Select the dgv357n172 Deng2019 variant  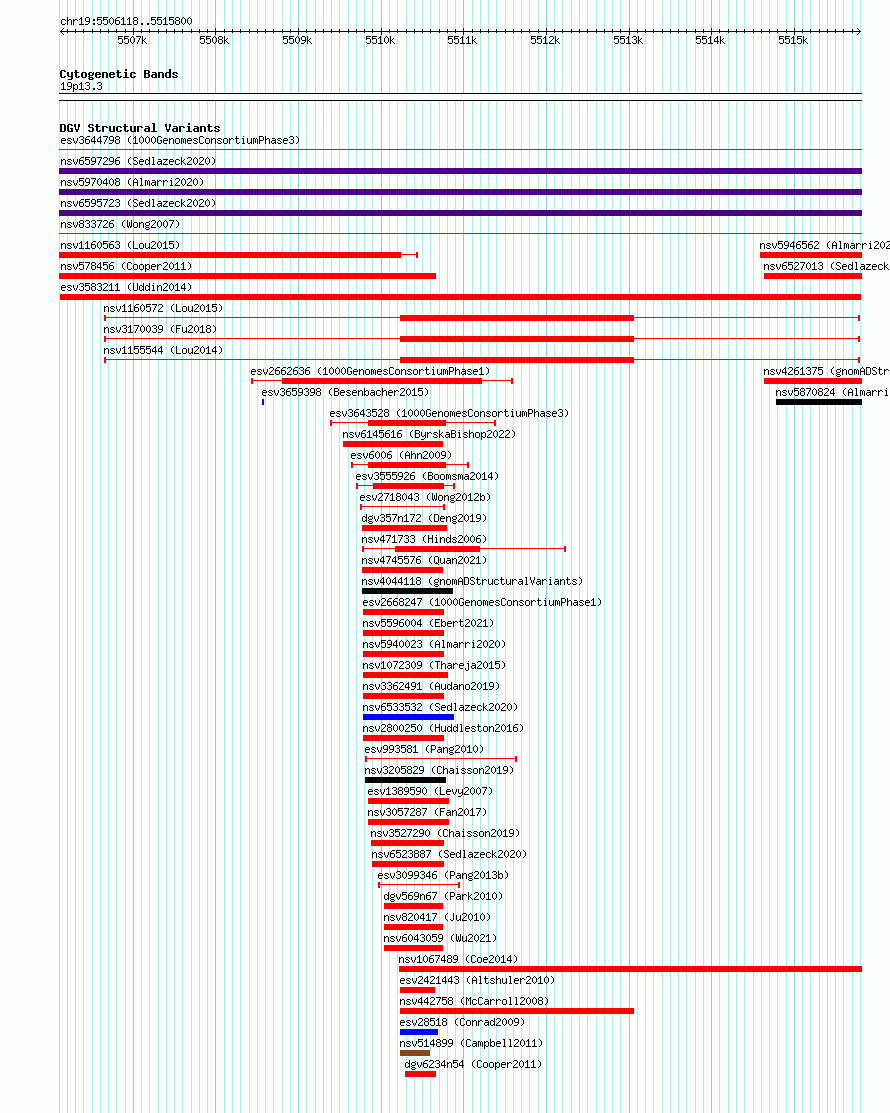[424, 518]
